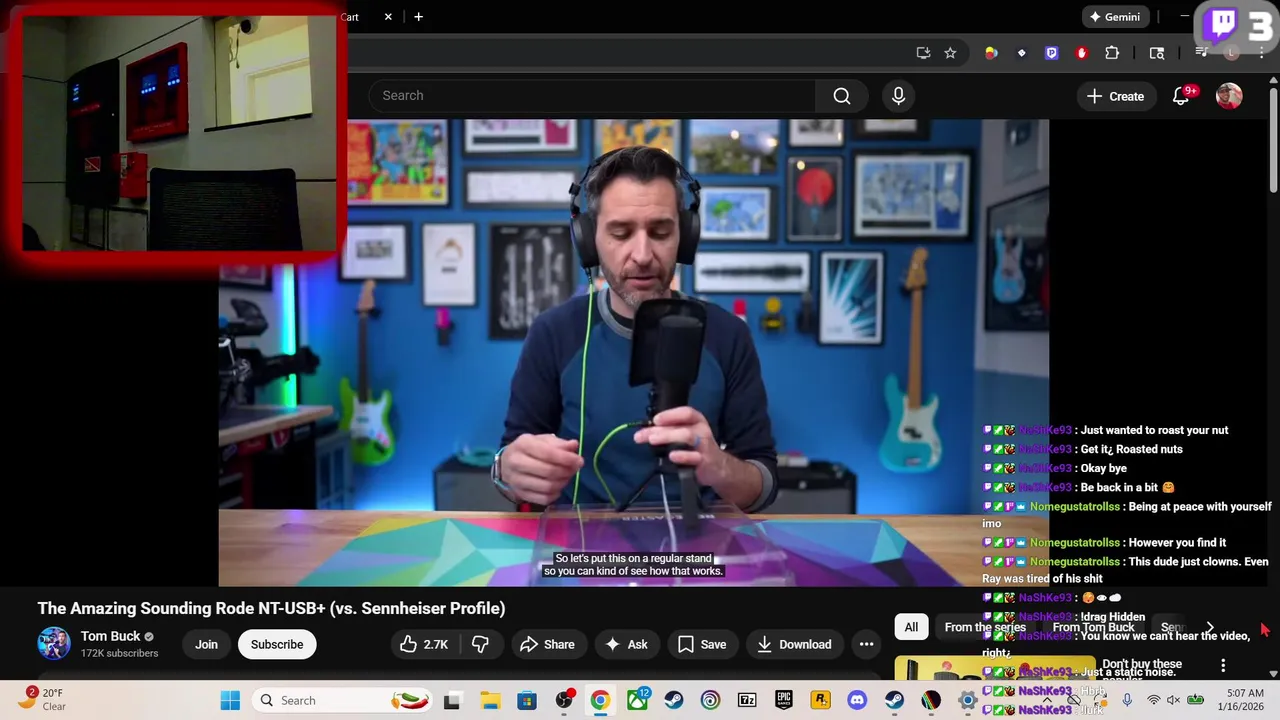Open the YouTube account avatar menu
This screenshot has width=1280, height=720.
[x=1229, y=96]
